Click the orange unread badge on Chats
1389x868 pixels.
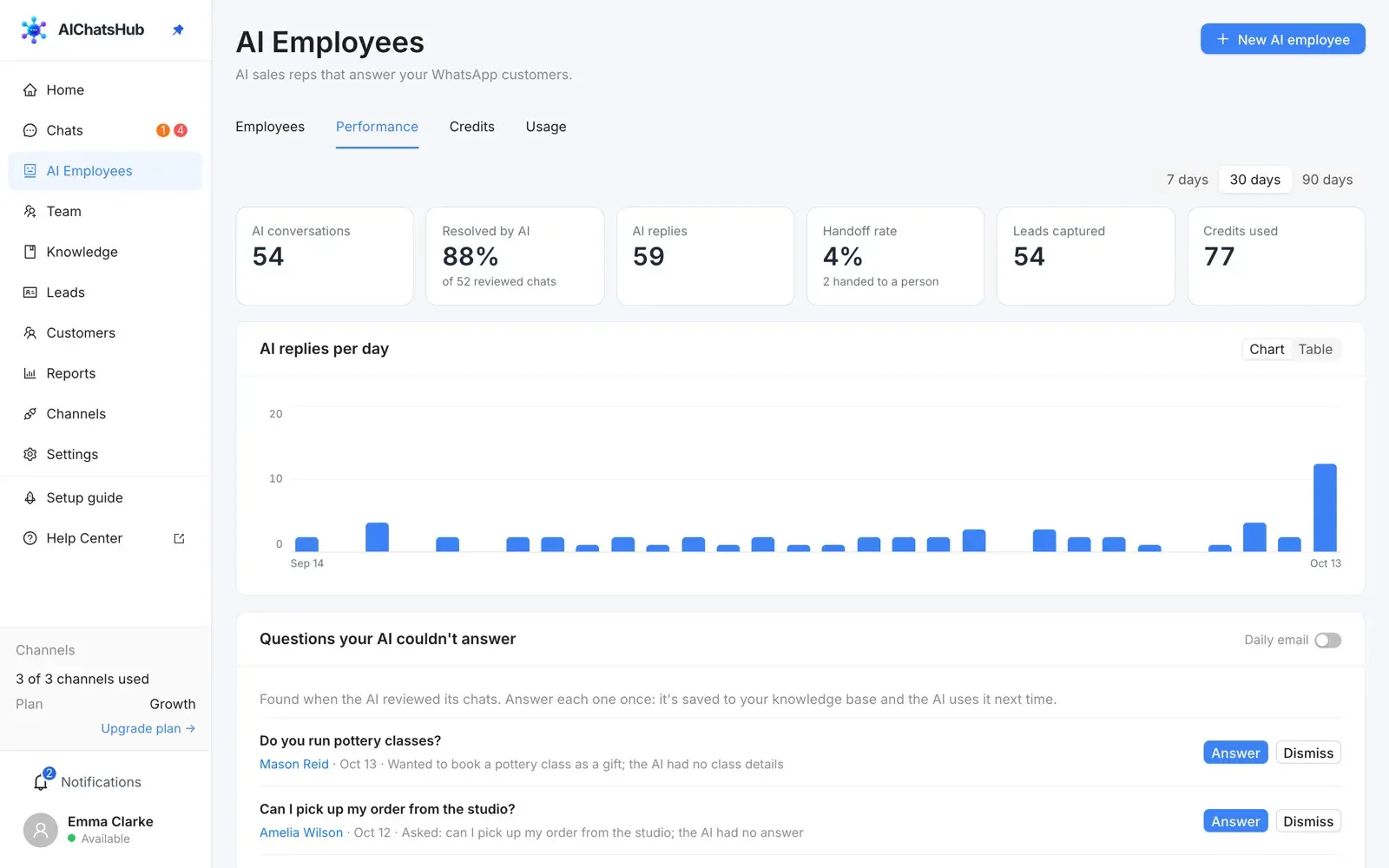(x=163, y=130)
